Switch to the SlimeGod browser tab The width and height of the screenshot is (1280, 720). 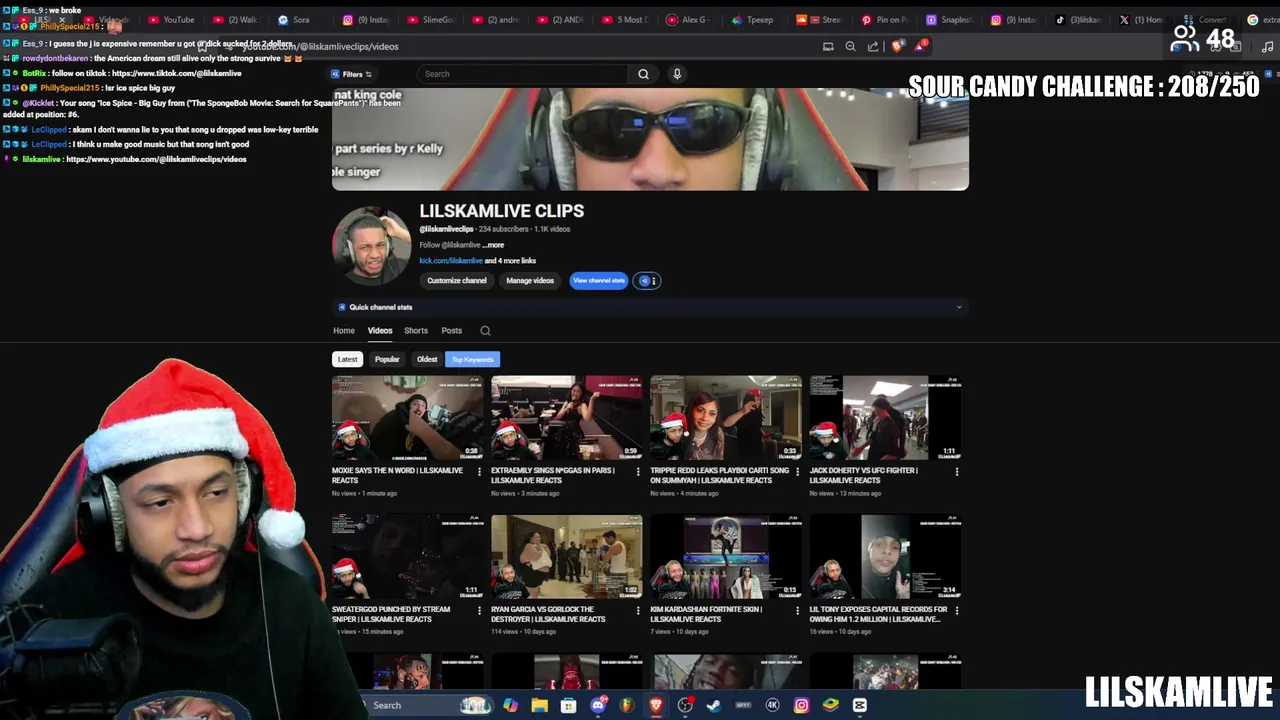(430, 20)
